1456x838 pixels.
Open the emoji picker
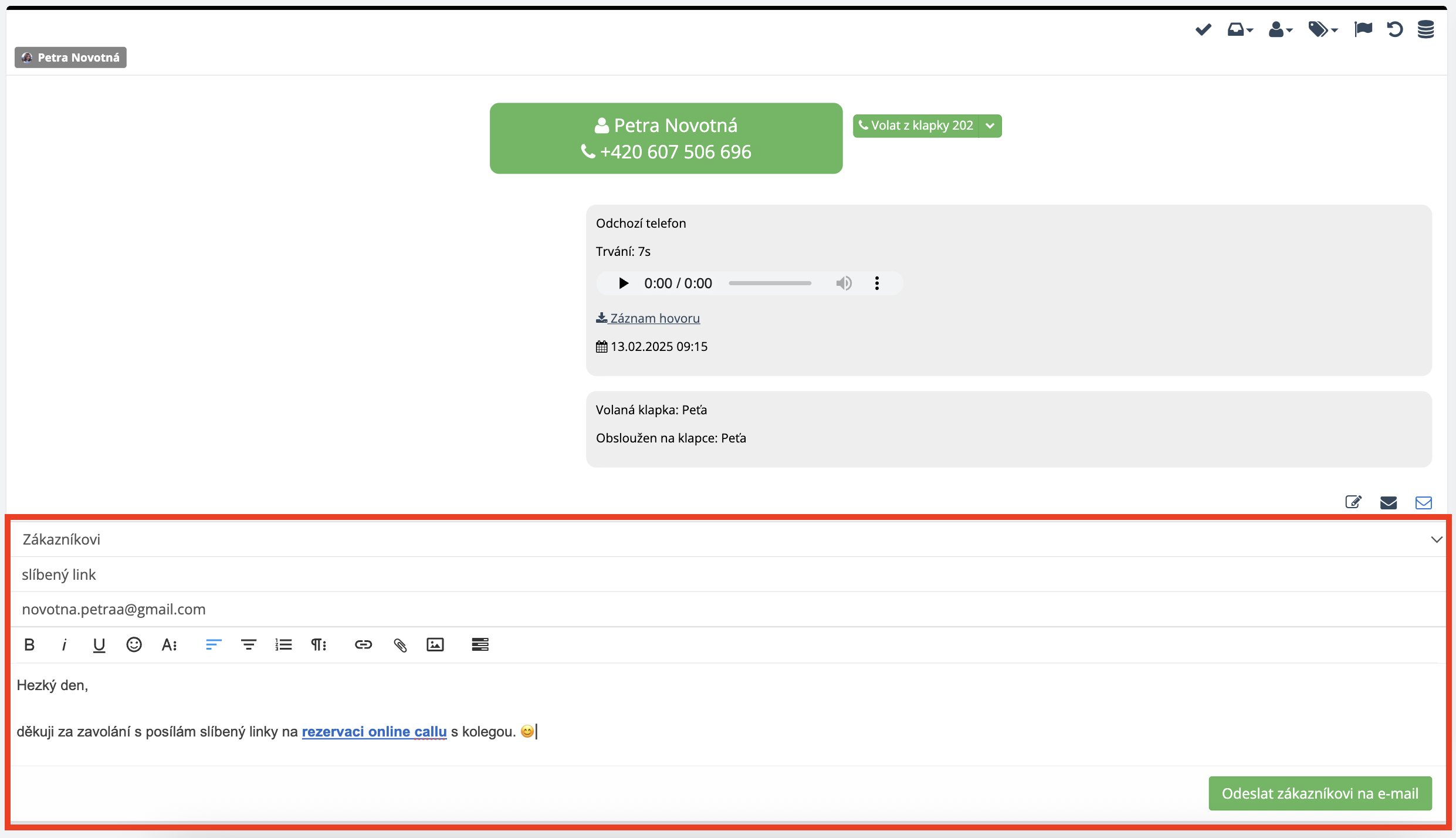click(134, 645)
